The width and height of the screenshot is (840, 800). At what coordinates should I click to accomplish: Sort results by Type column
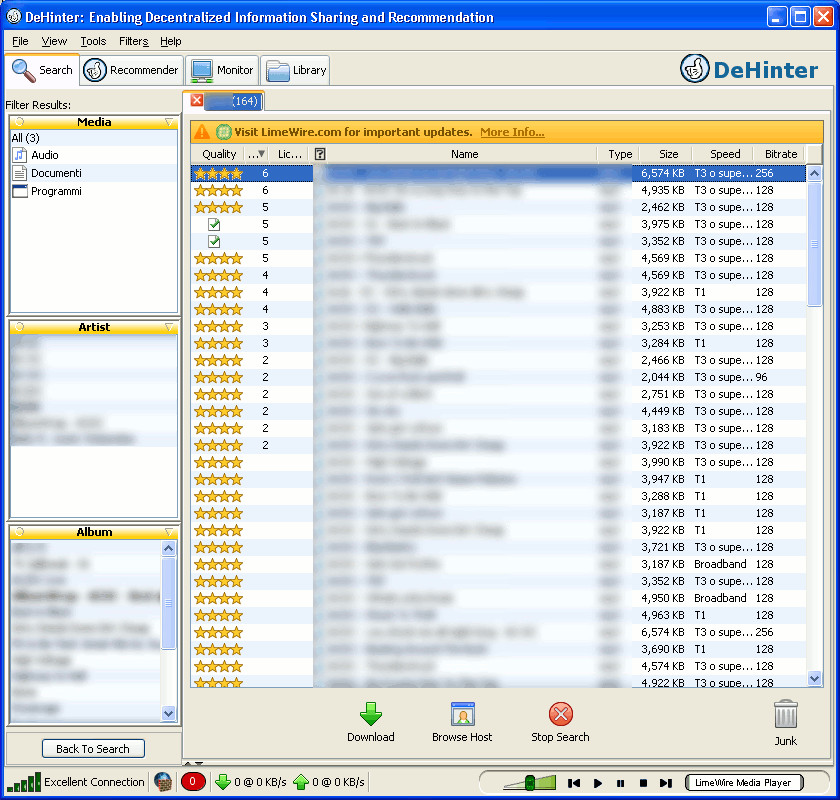tap(620, 154)
